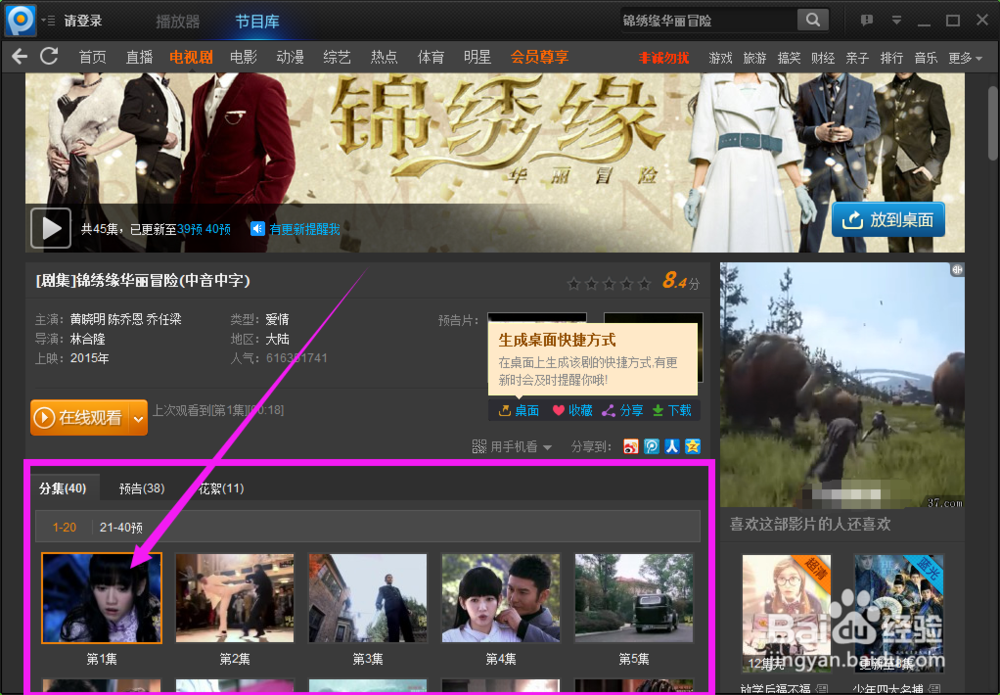1000x695 pixels.
Task: Play episode 第3集 thumbnail
Action: [367, 597]
